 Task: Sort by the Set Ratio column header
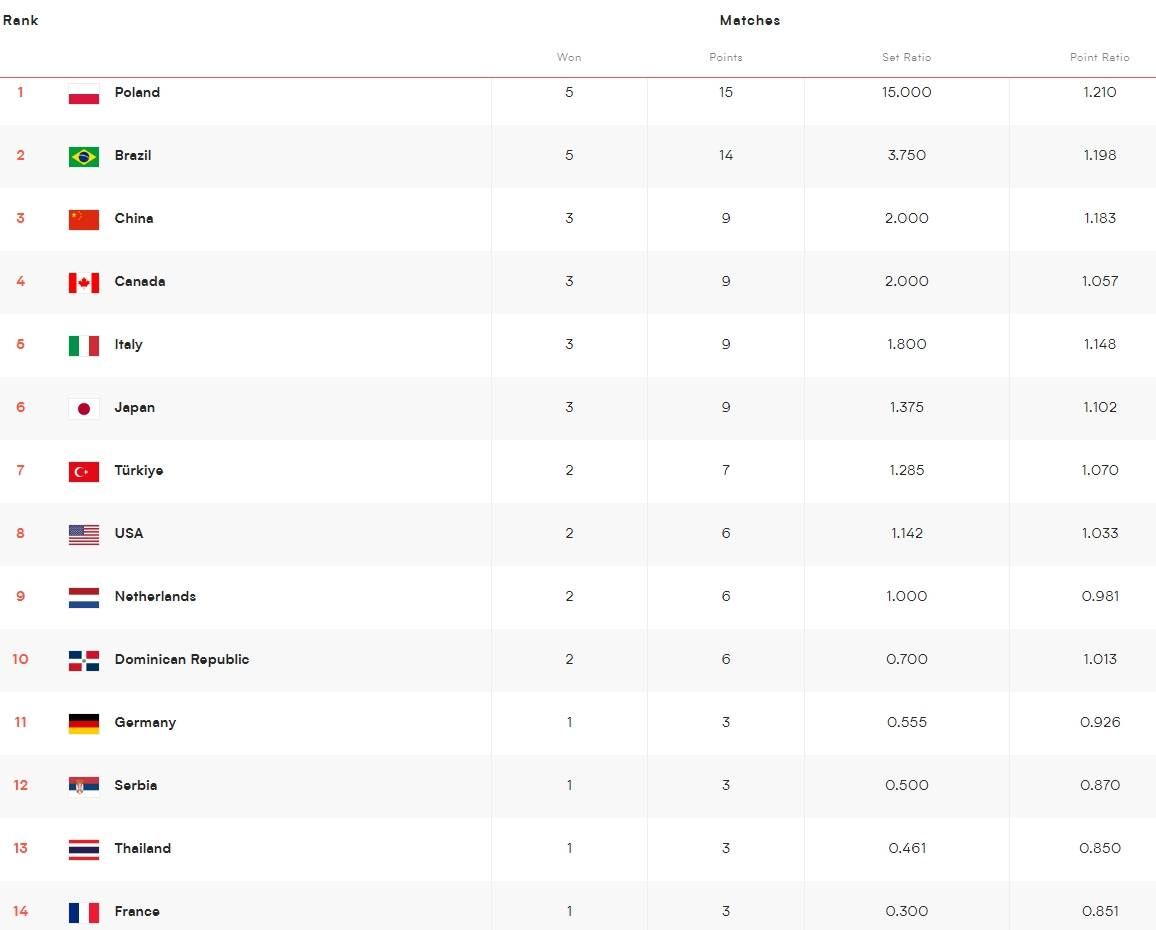coord(906,57)
